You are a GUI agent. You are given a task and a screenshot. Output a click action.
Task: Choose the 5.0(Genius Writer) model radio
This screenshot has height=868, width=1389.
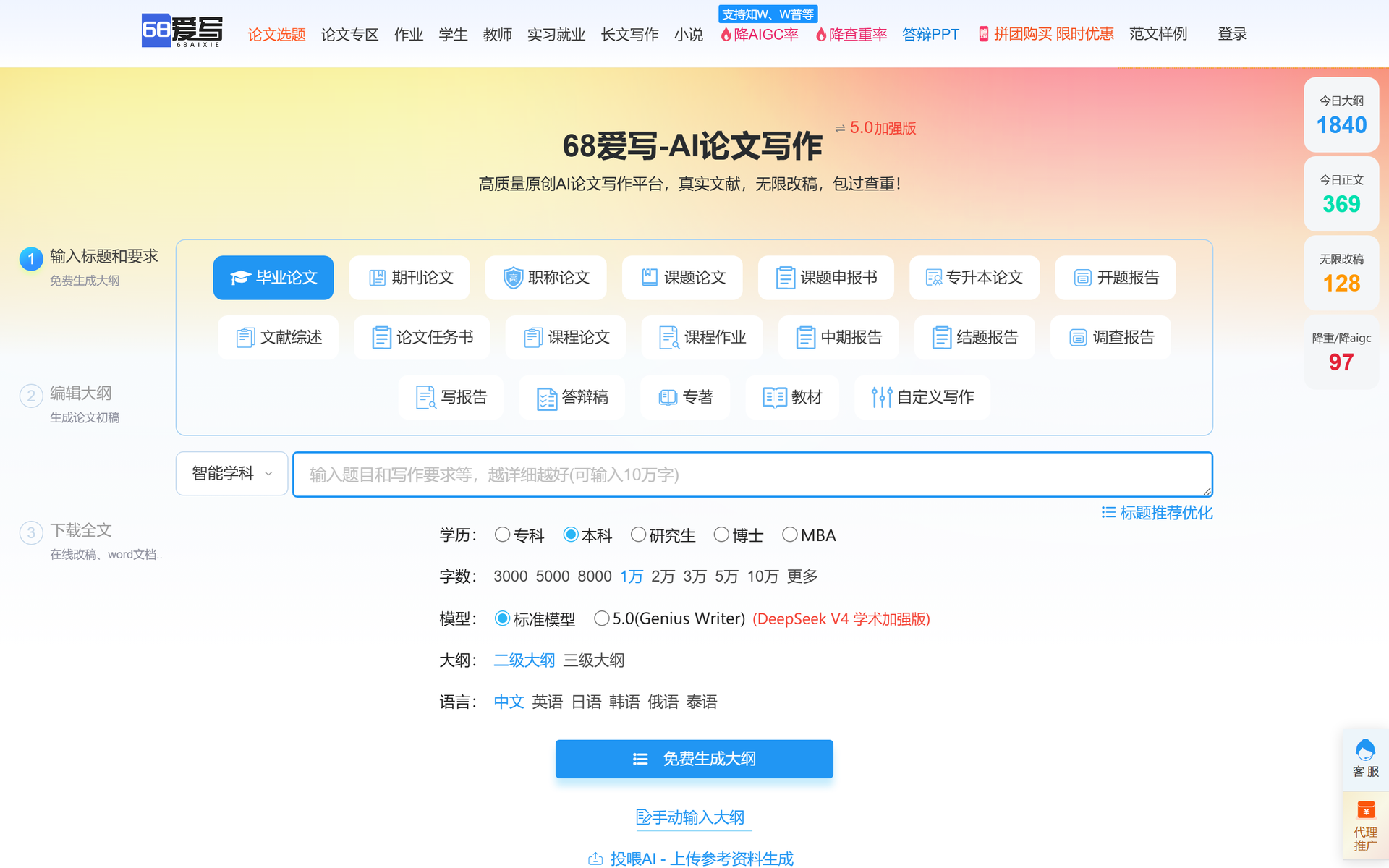(x=601, y=618)
